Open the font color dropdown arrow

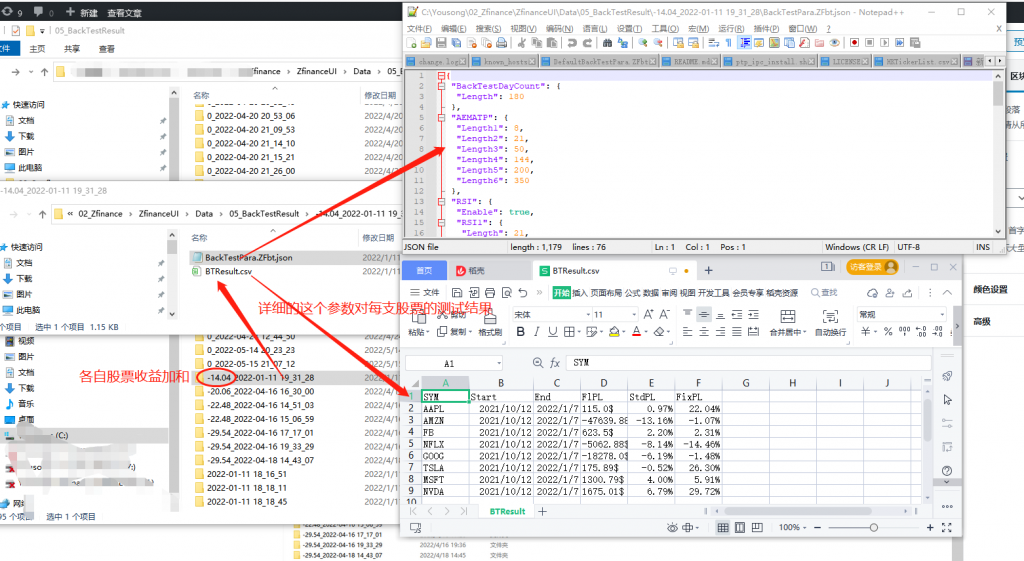coord(646,332)
